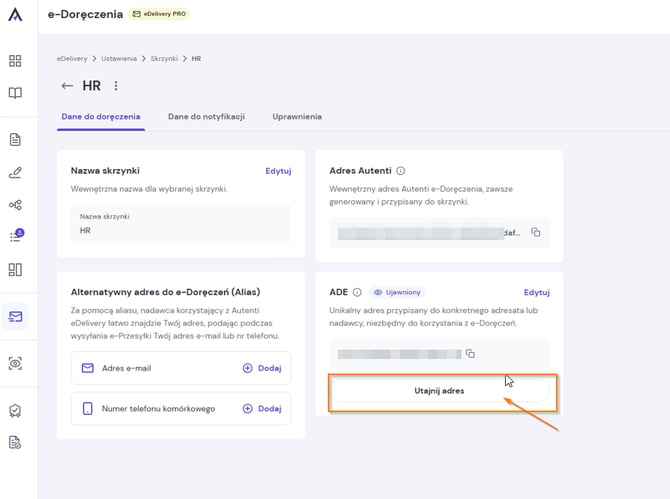This screenshot has width=670, height=499.
Task: Open the book icon in sidebar
Action: [x=15, y=93]
